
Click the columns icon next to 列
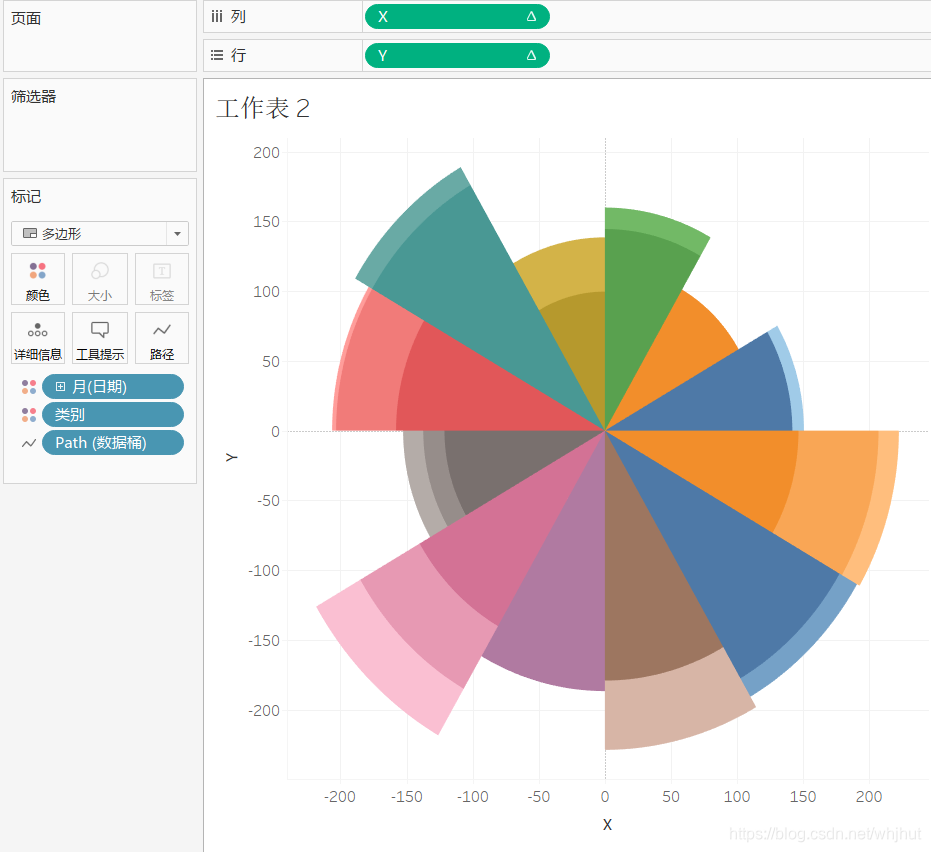tap(217, 17)
